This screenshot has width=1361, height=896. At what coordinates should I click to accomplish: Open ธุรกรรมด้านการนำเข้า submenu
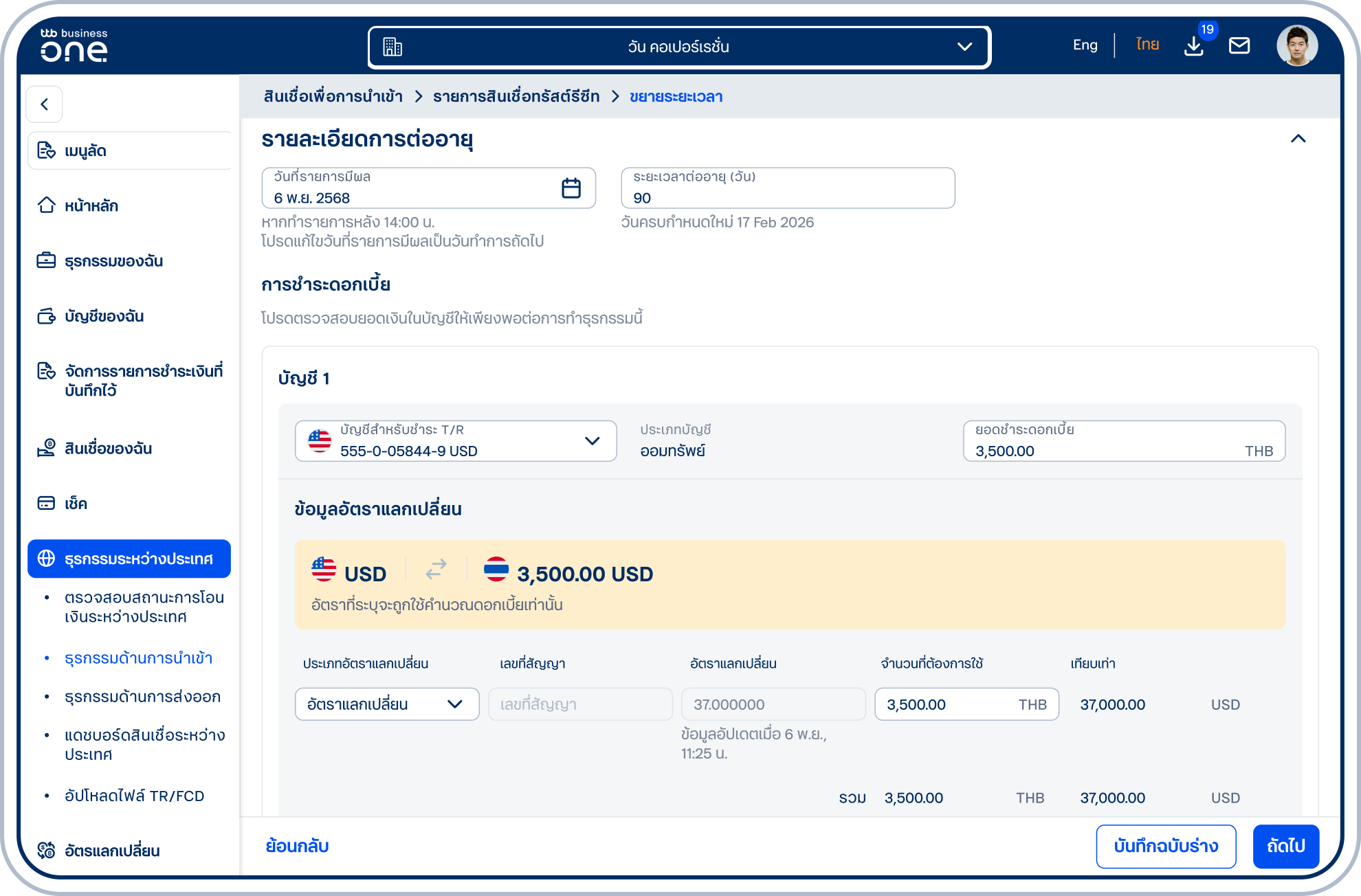[x=138, y=658]
